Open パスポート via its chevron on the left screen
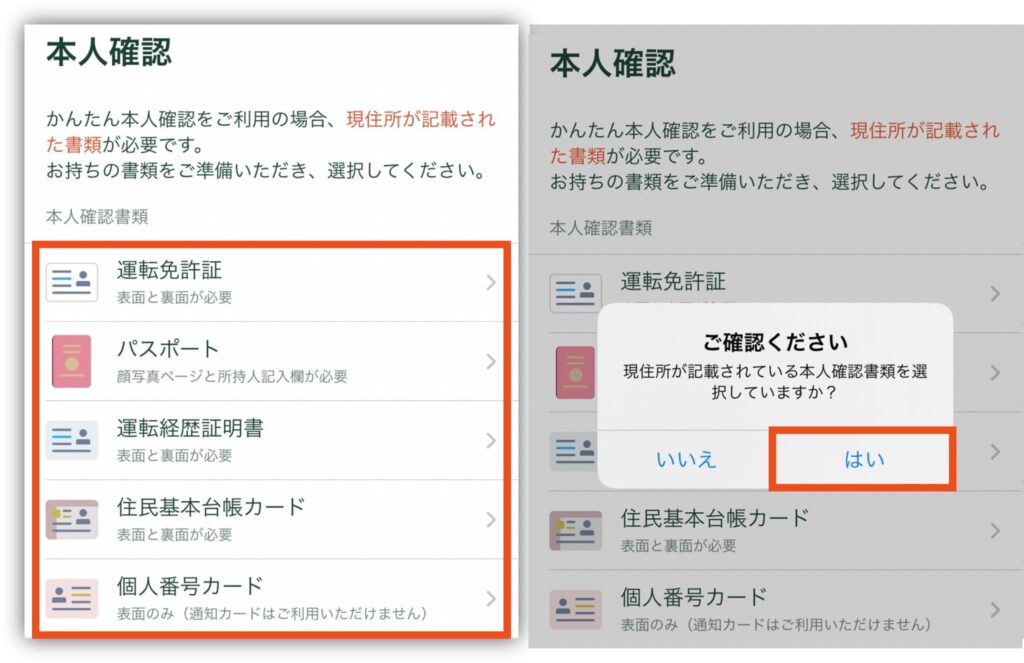1024x663 pixels. 490,361
